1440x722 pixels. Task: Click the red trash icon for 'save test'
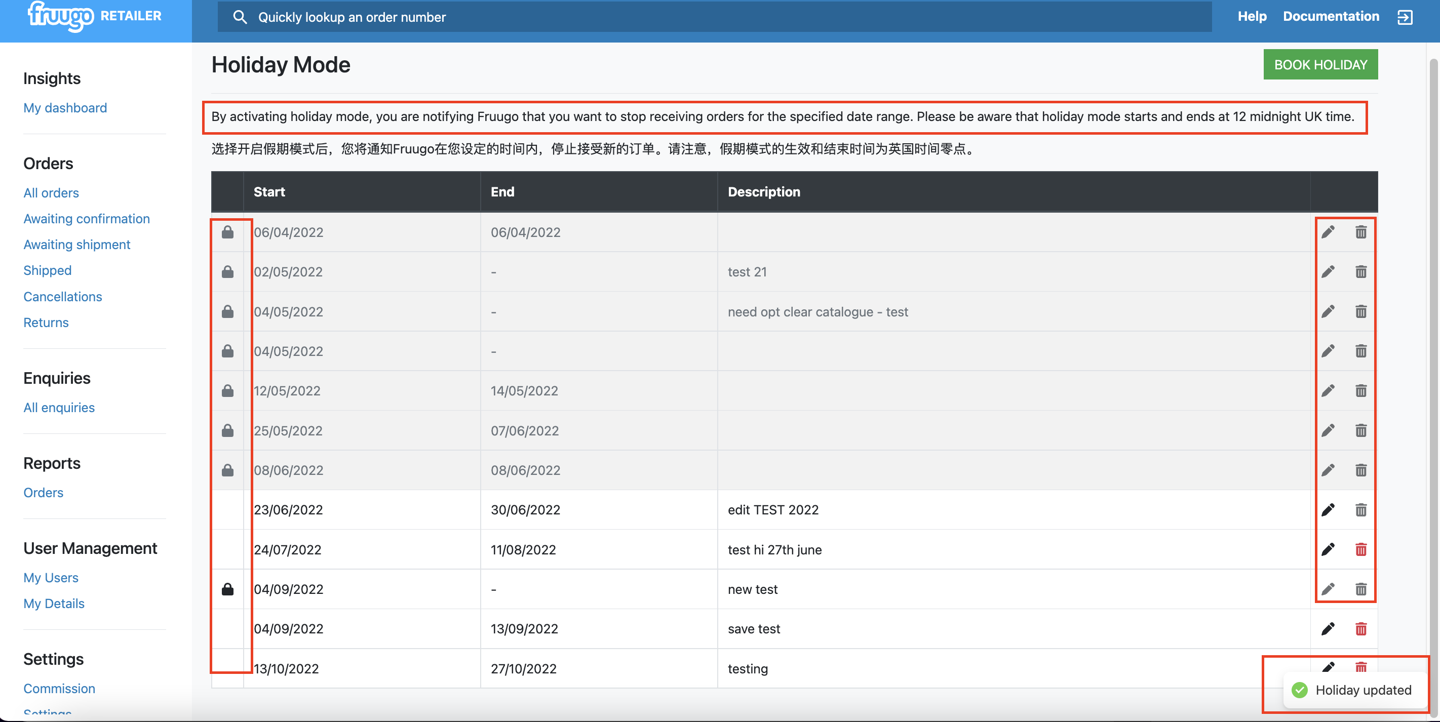[x=1361, y=629]
